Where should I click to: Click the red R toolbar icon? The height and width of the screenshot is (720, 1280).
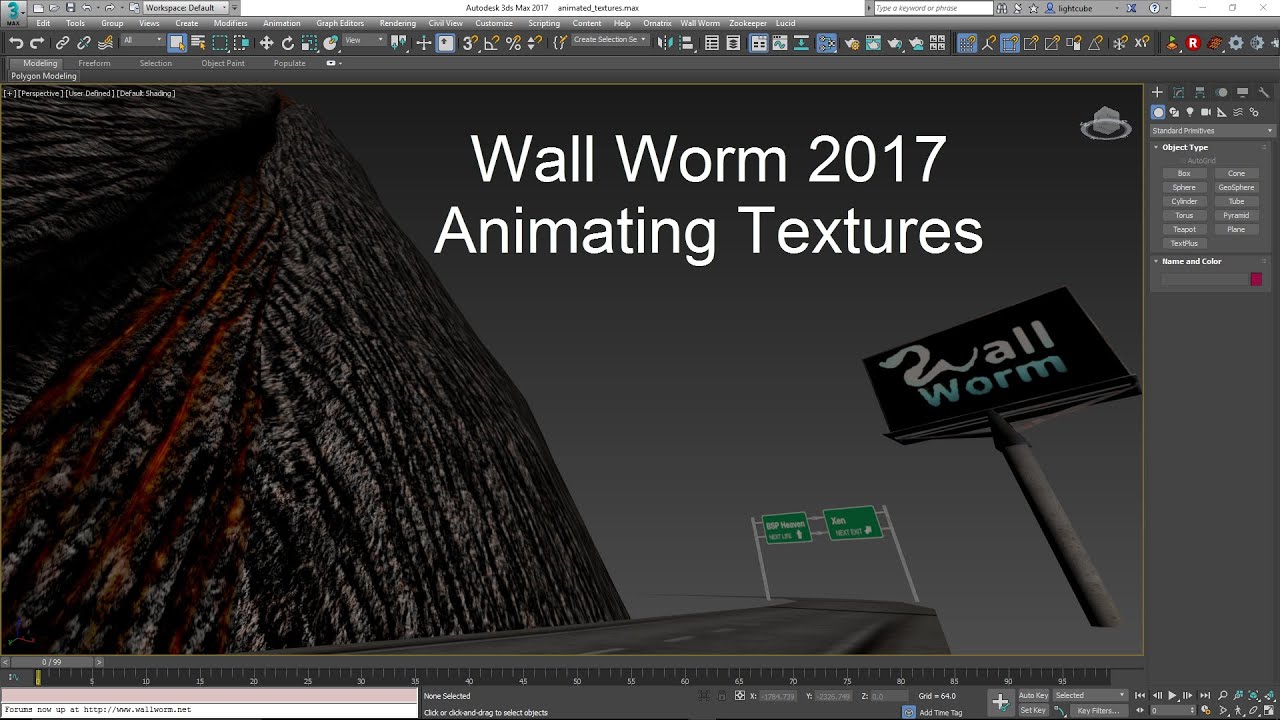coord(1193,43)
